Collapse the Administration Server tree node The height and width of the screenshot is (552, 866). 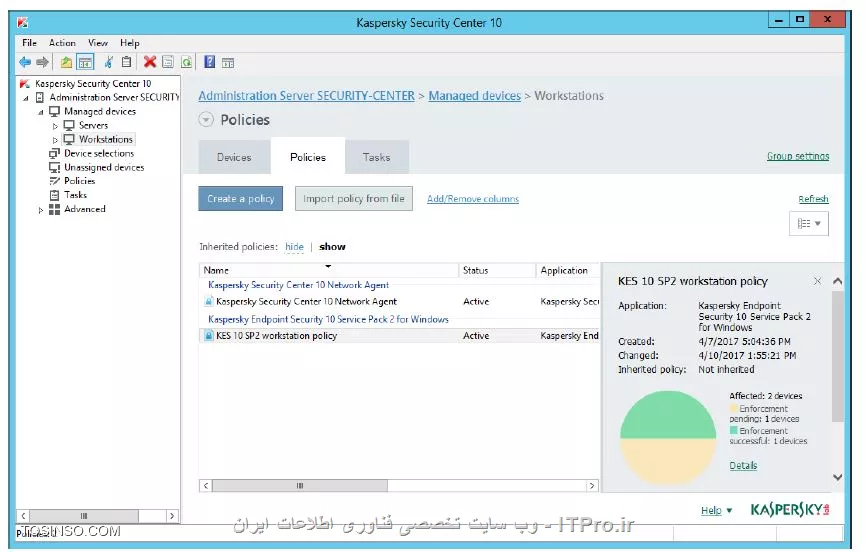click(x=26, y=98)
